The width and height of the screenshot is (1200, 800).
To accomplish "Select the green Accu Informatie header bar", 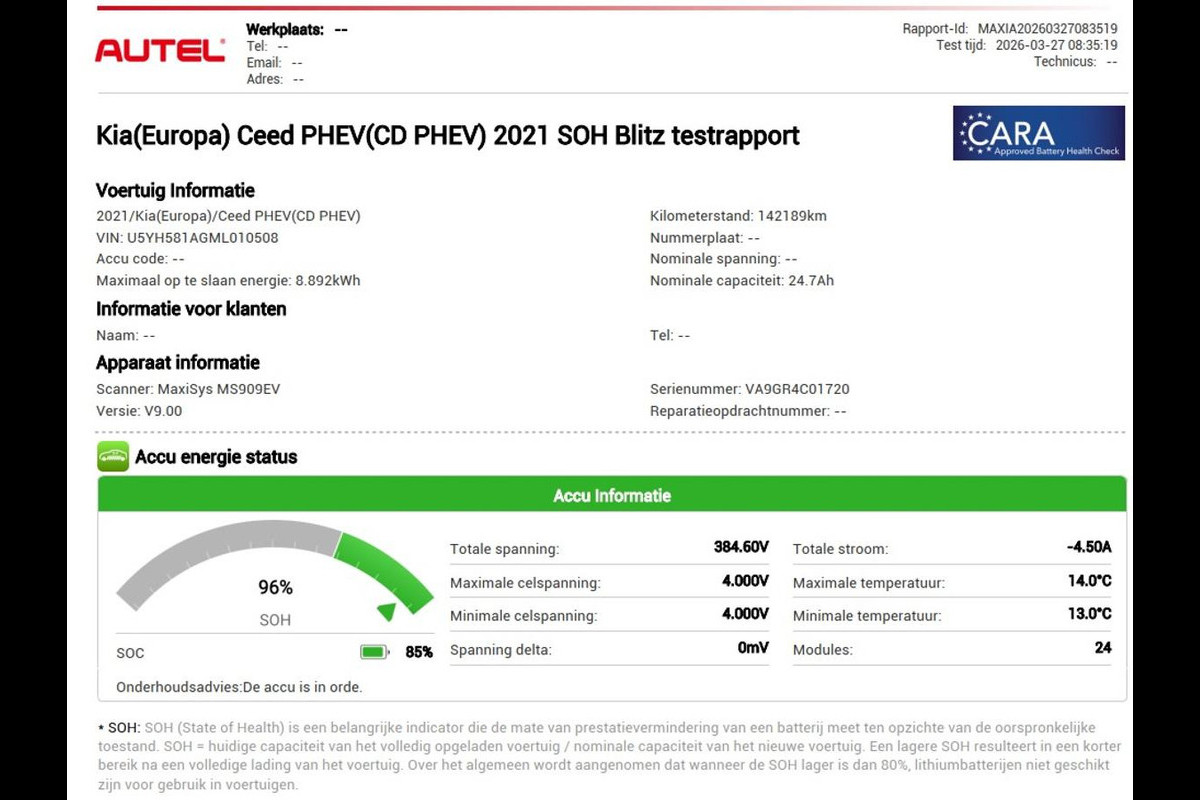I will coord(612,496).
